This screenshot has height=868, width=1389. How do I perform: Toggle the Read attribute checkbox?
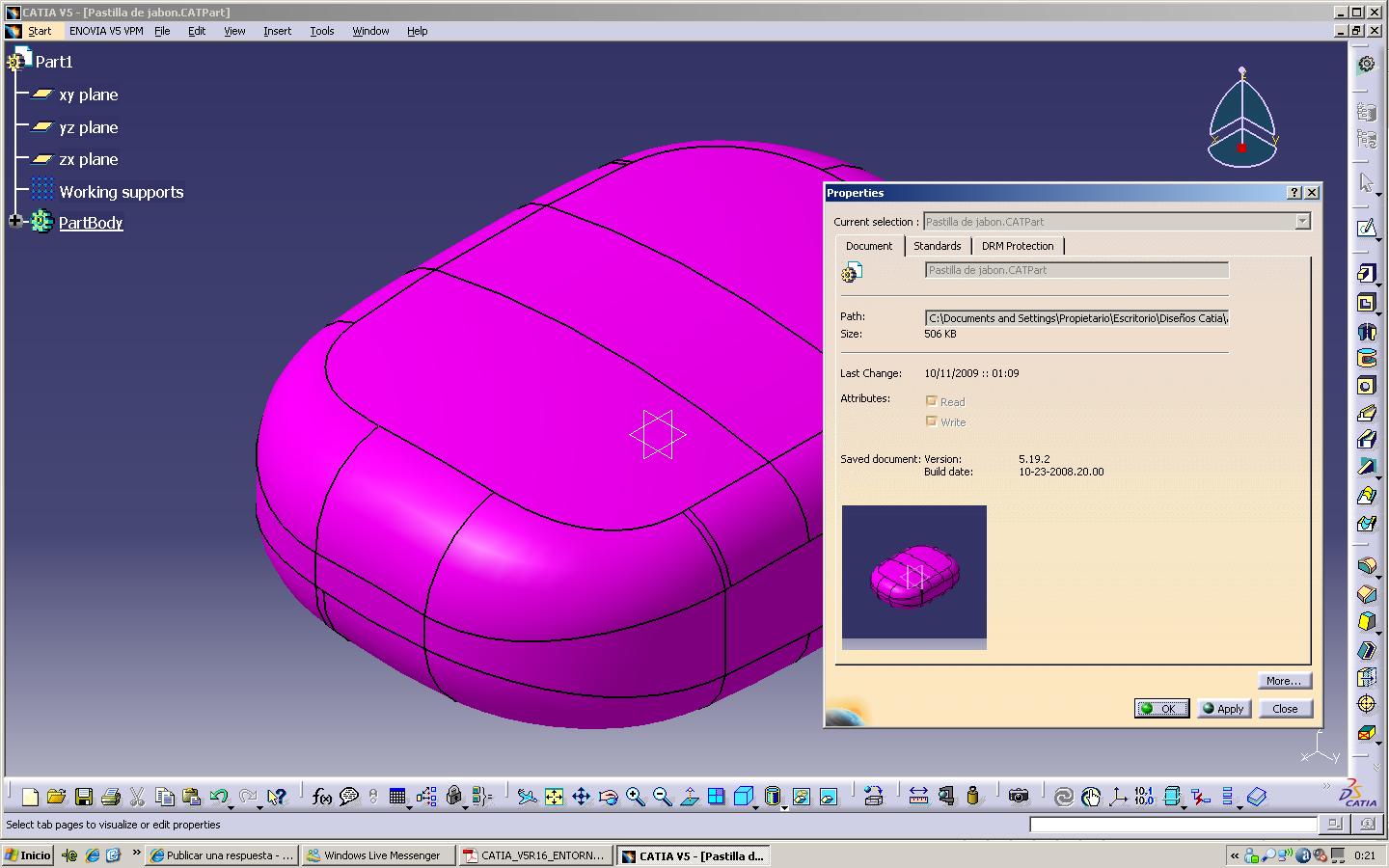[x=931, y=401]
